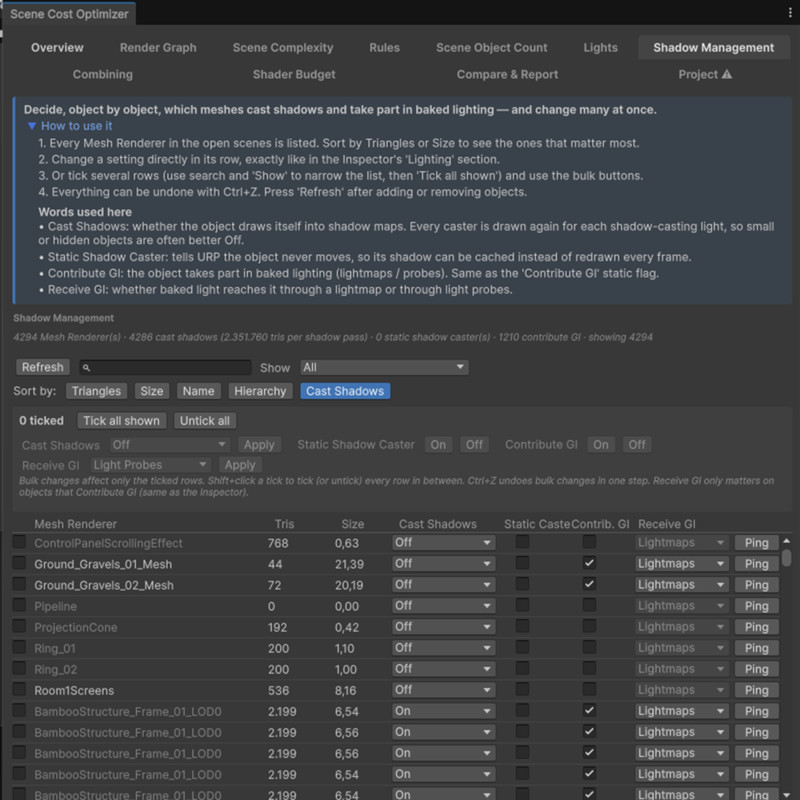Sort the list by Hierarchy
The height and width of the screenshot is (800, 800).
pos(260,391)
